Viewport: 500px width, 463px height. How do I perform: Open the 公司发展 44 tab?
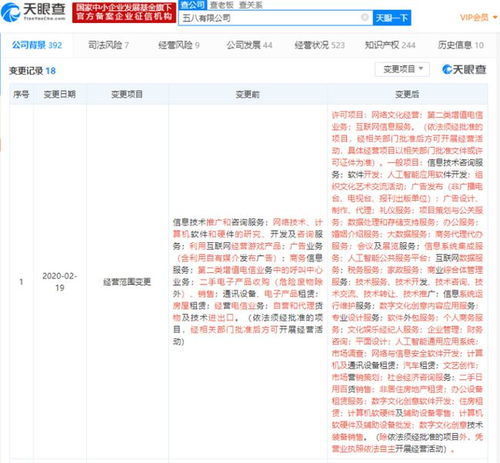pos(249,45)
